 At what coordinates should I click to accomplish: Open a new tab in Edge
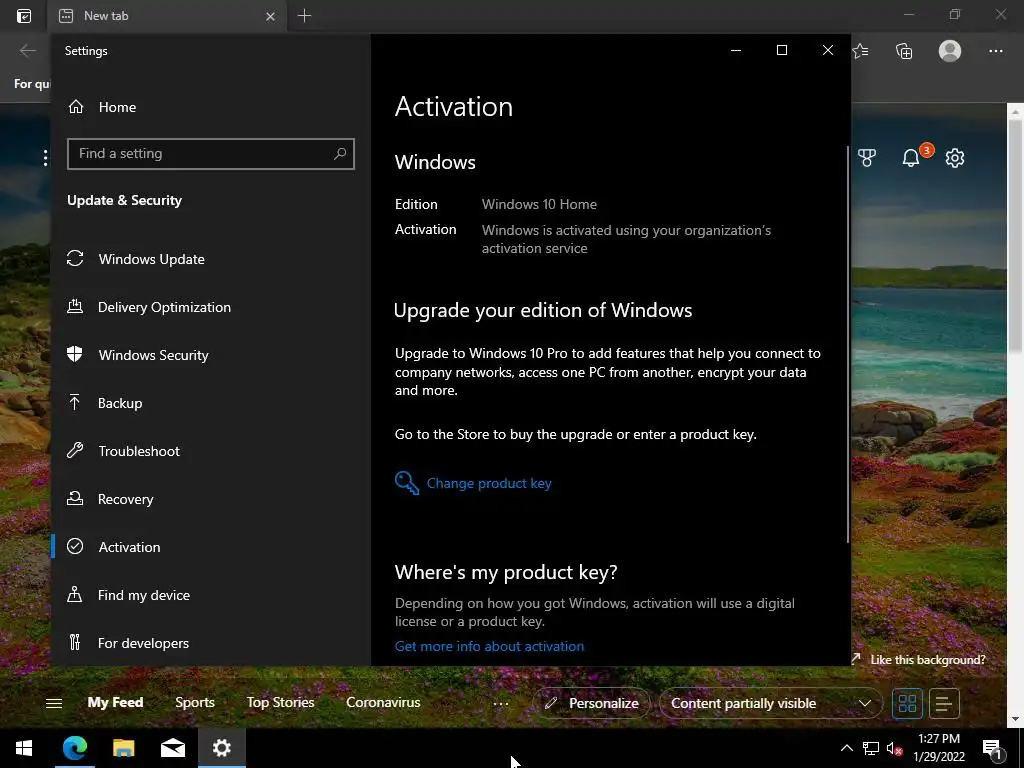[304, 16]
